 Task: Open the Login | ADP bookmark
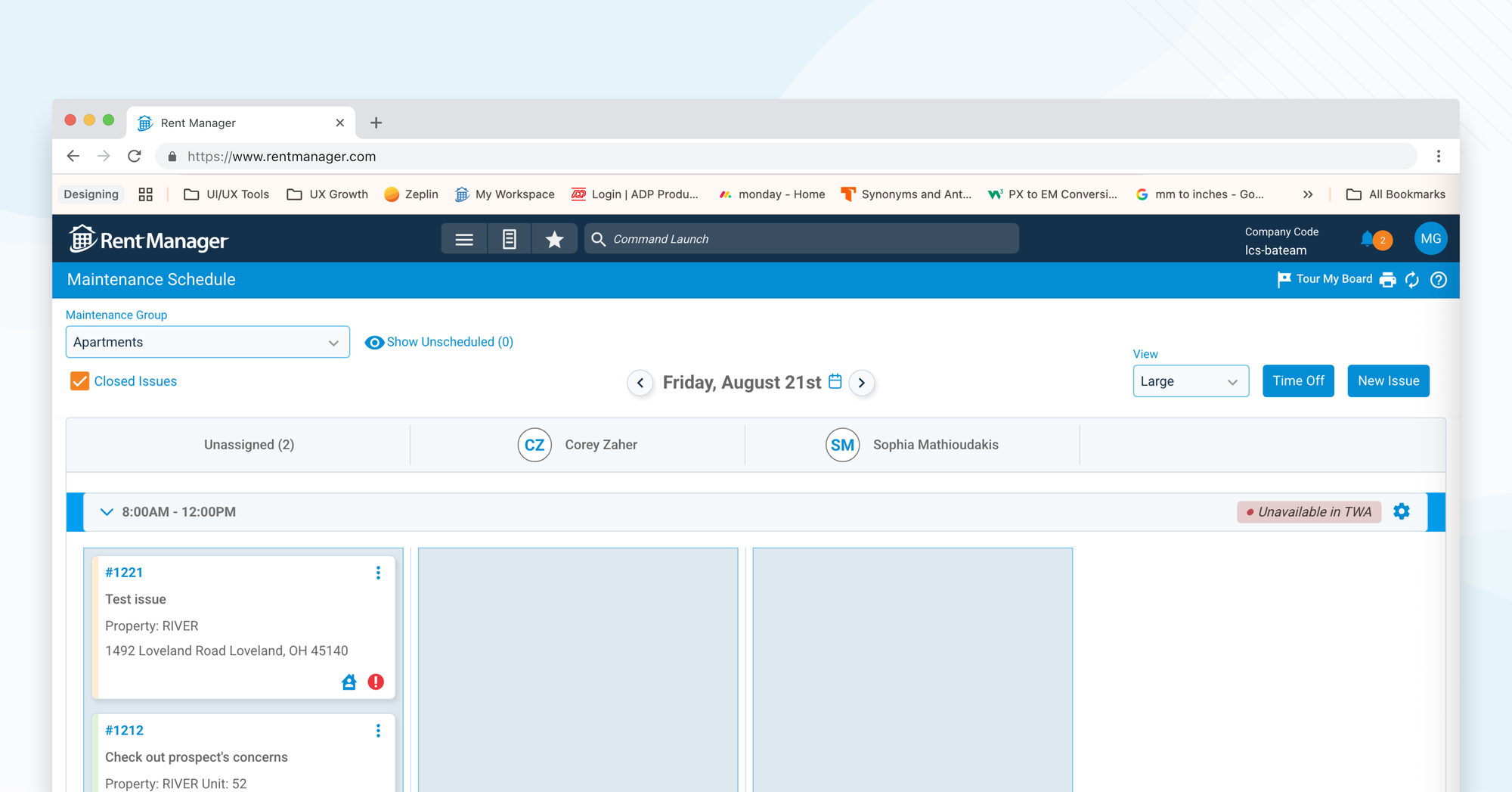pyautogui.click(x=635, y=194)
